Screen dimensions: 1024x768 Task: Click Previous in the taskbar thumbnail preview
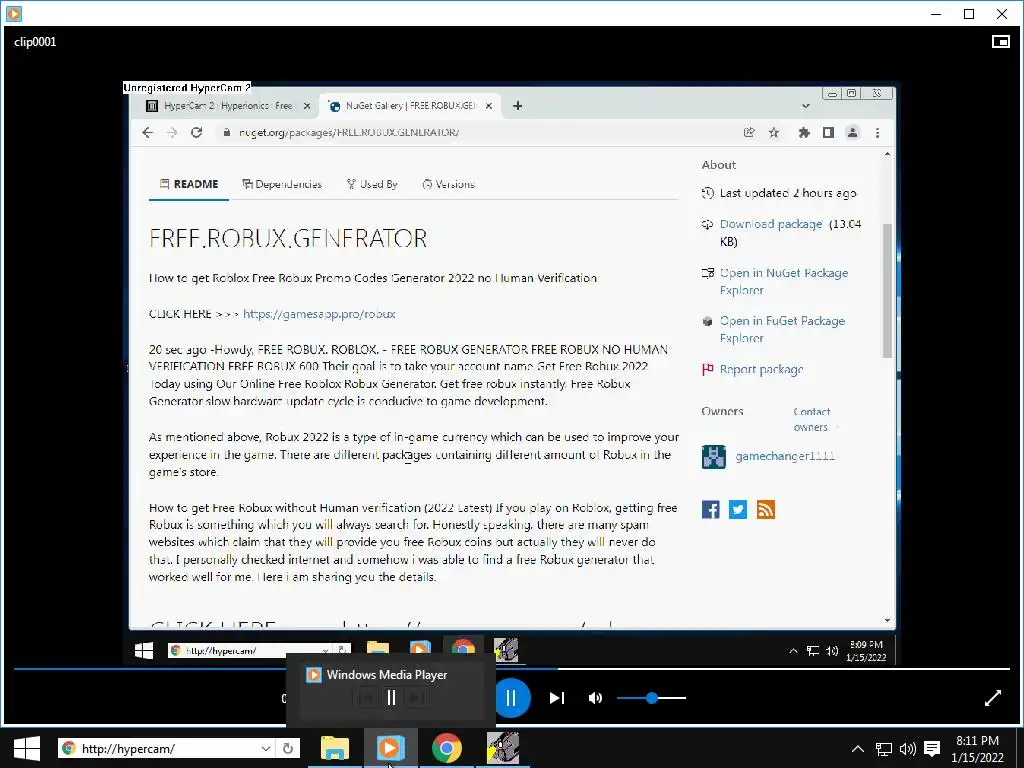tap(367, 698)
